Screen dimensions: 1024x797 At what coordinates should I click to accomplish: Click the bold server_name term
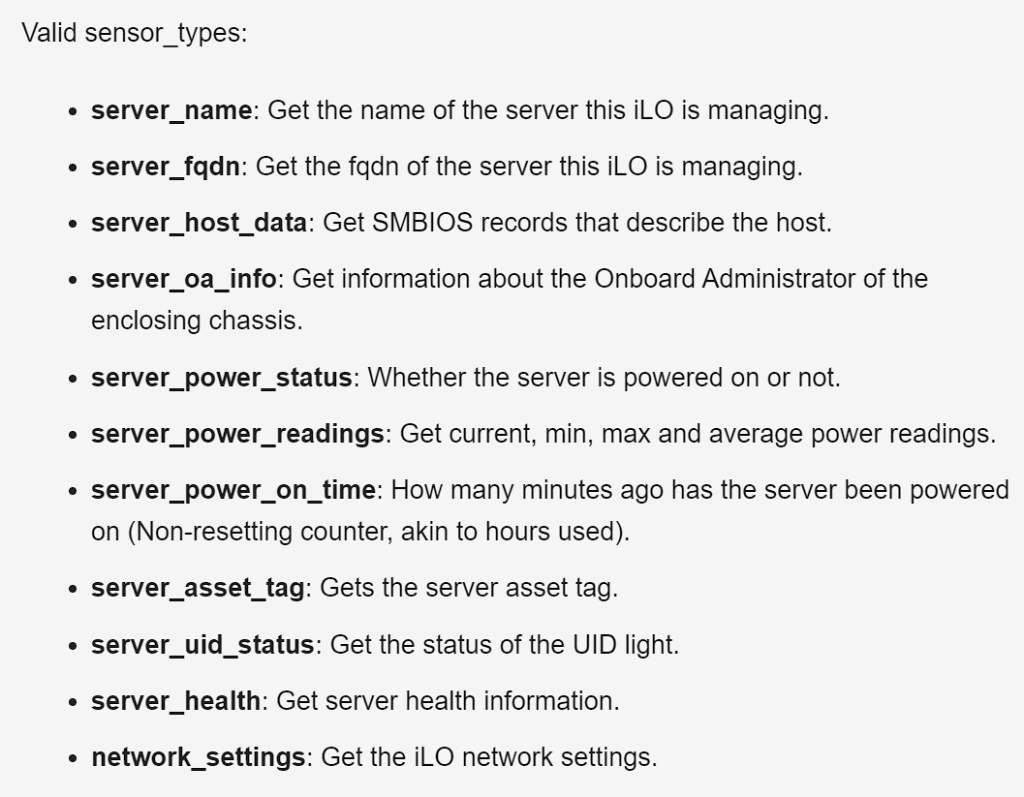171,110
